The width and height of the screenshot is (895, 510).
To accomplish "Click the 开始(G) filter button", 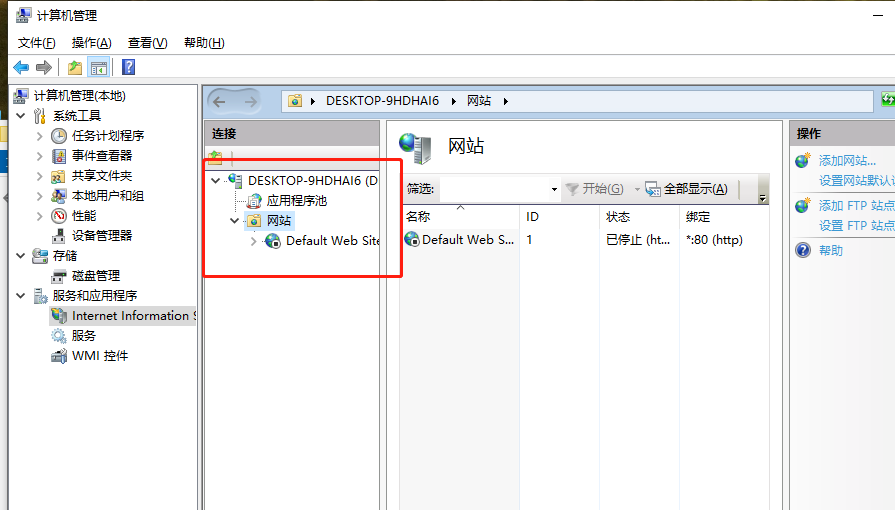I will pos(594,189).
